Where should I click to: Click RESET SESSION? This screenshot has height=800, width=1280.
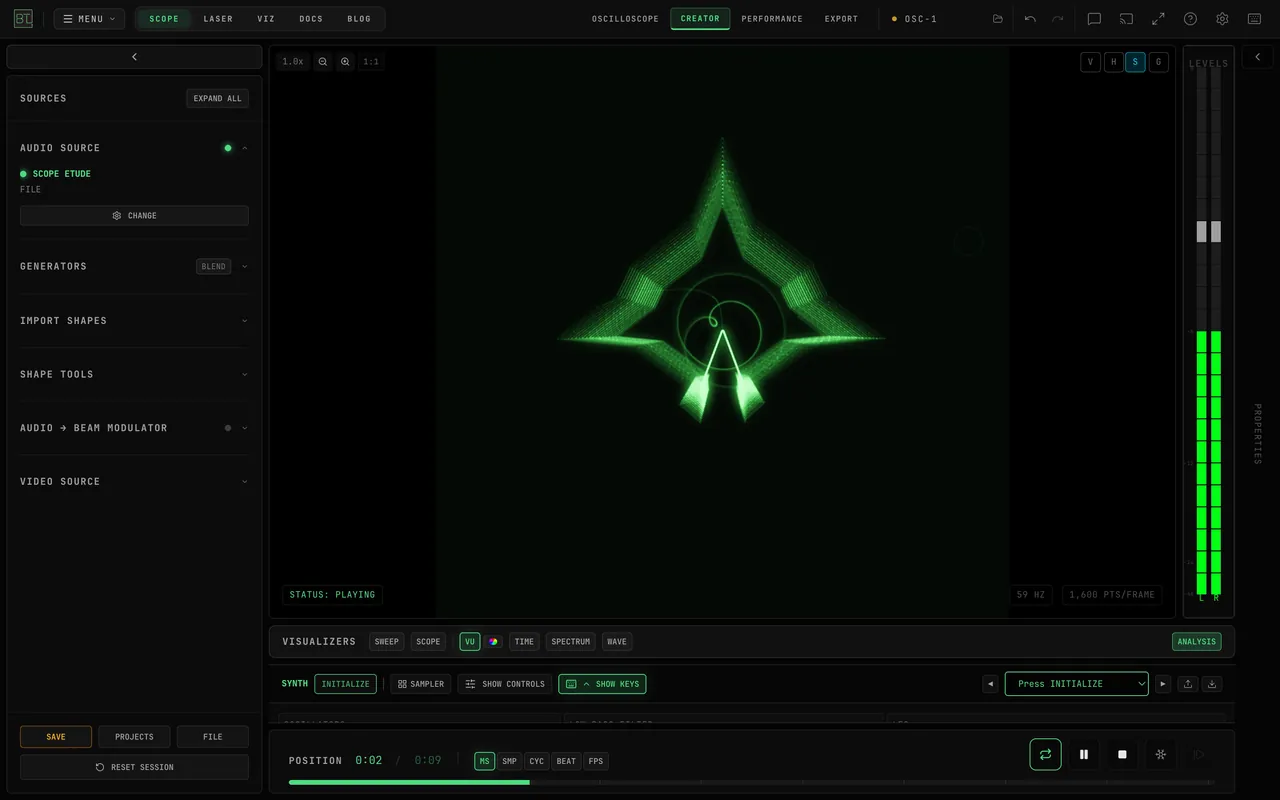134,767
